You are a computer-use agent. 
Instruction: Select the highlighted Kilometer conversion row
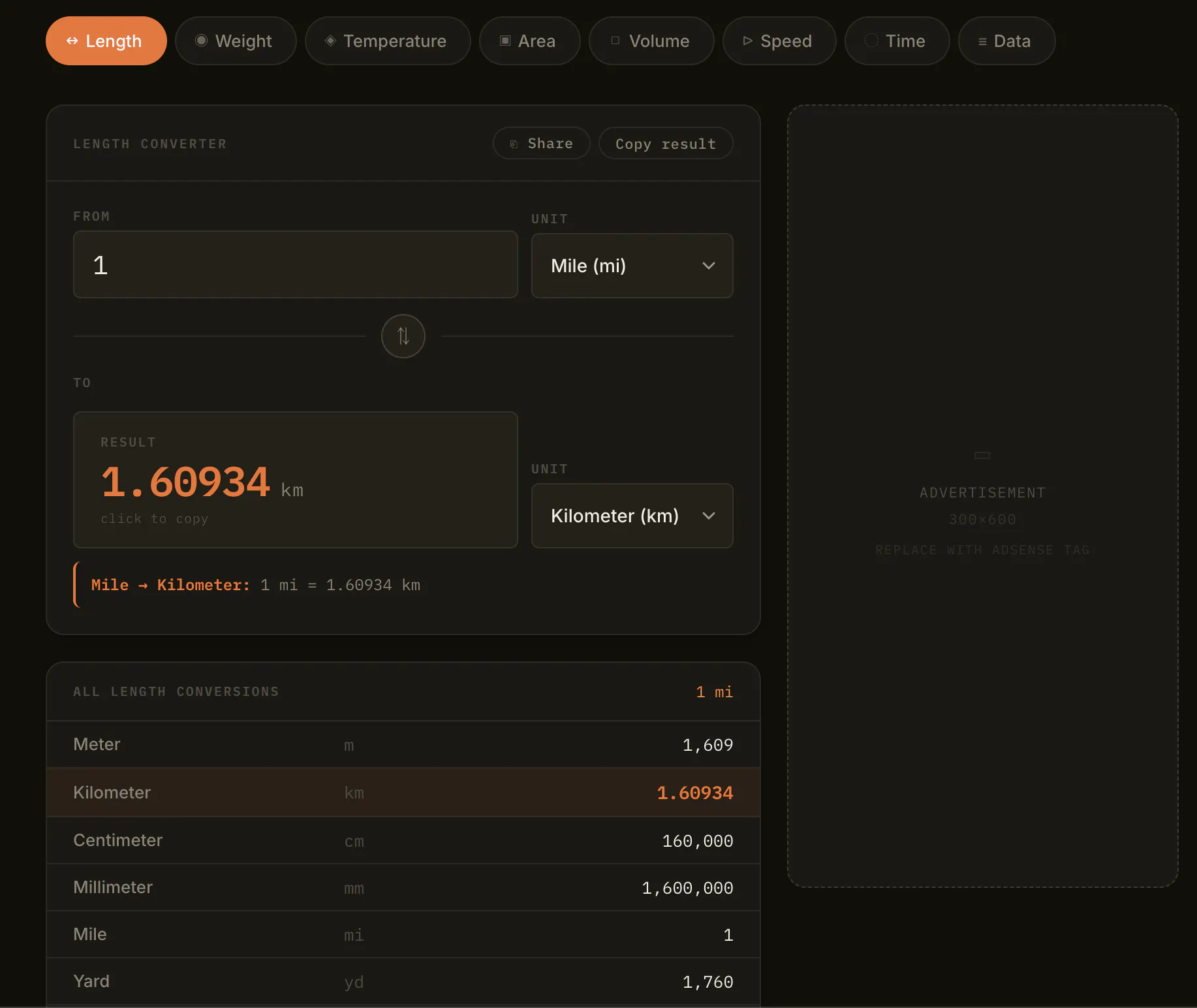click(403, 793)
